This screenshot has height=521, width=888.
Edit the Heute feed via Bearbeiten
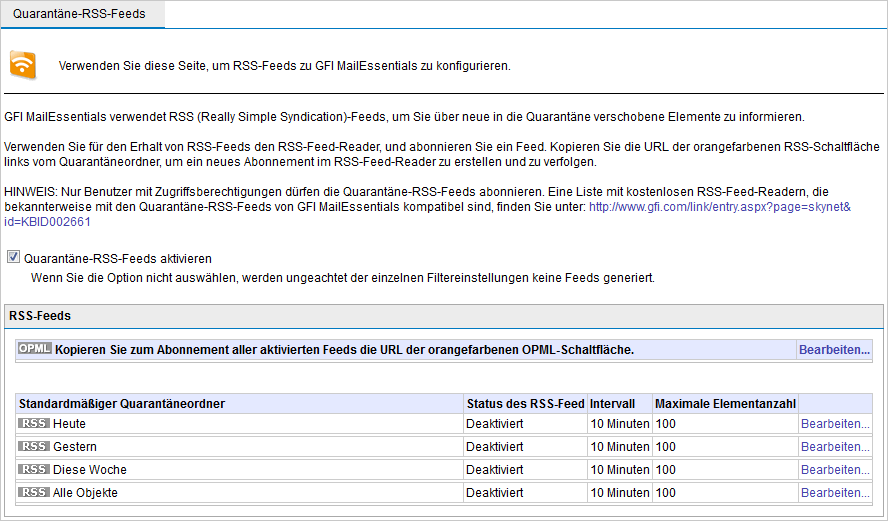[x=835, y=424]
